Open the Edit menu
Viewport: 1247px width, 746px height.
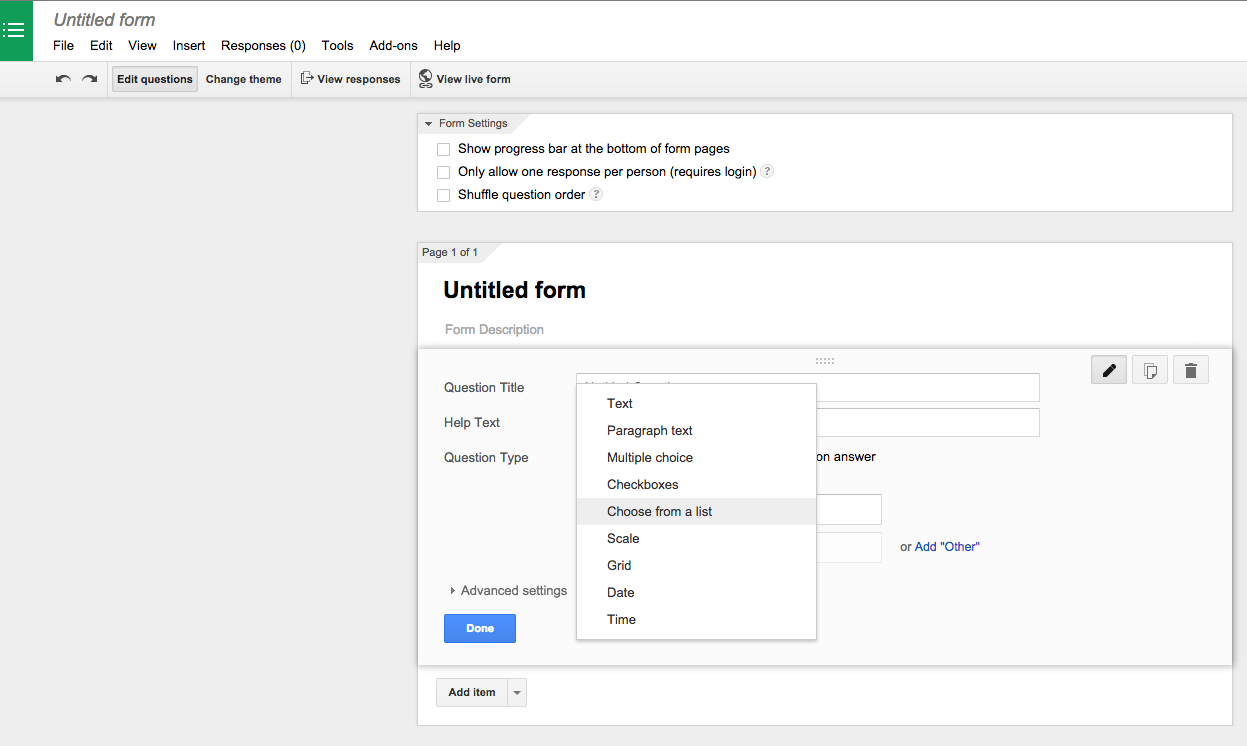click(x=101, y=45)
